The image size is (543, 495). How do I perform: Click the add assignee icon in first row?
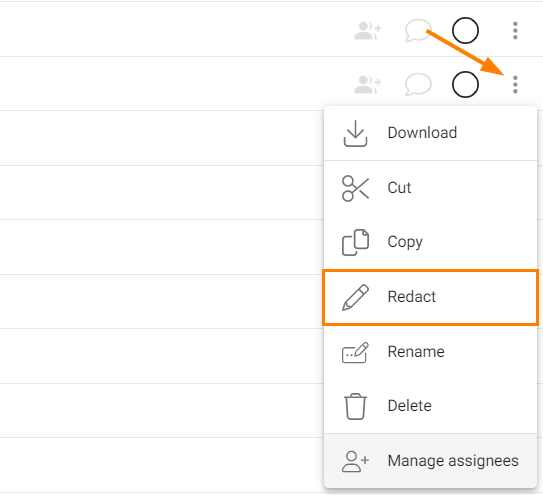click(367, 31)
